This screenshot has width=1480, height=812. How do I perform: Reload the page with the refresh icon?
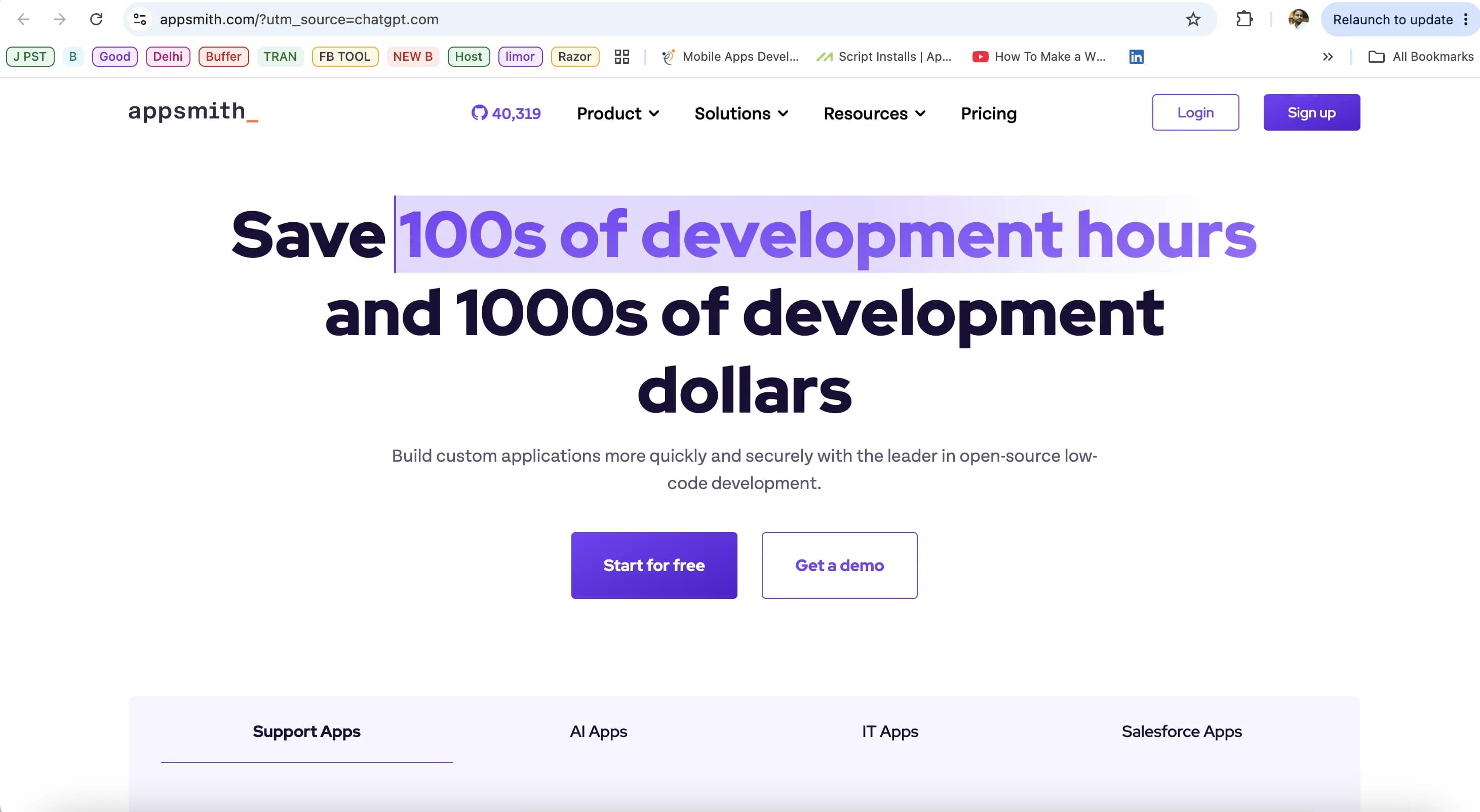point(96,20)
